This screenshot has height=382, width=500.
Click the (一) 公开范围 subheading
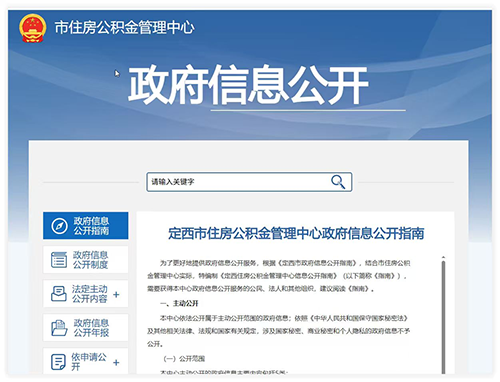pos(184,359)
